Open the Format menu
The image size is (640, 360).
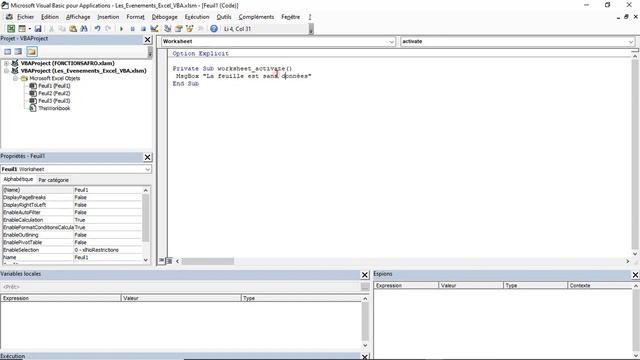click(136, 17)
